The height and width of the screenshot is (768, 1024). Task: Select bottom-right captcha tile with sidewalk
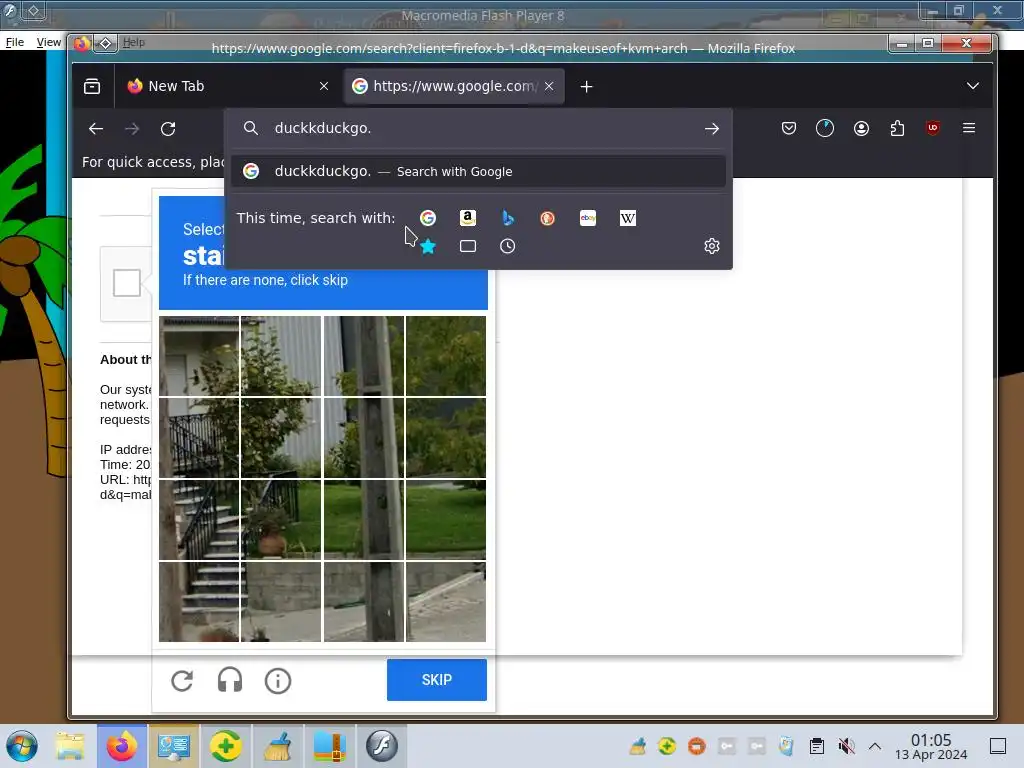(446, 602)
